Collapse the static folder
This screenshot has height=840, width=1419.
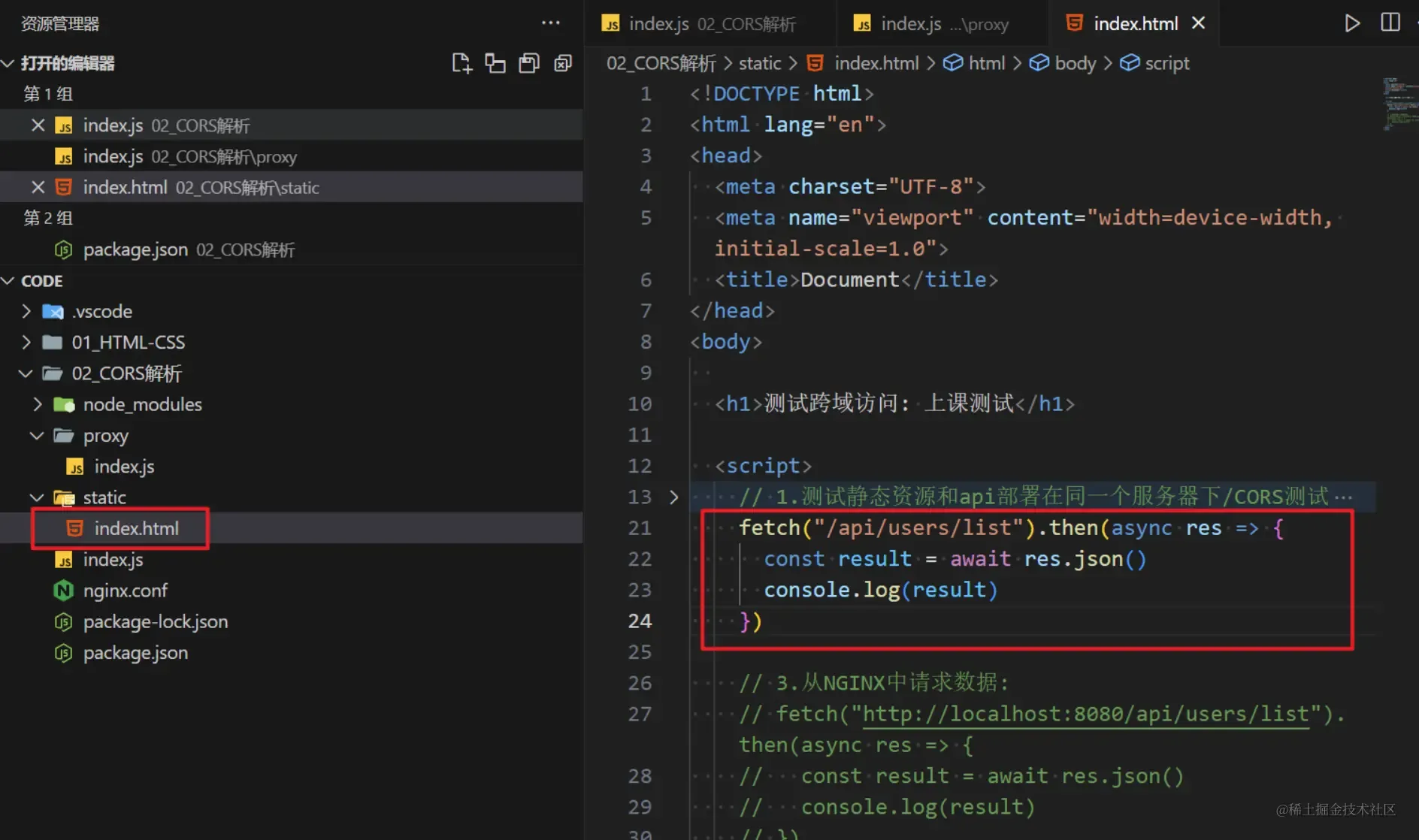[37, 497]
